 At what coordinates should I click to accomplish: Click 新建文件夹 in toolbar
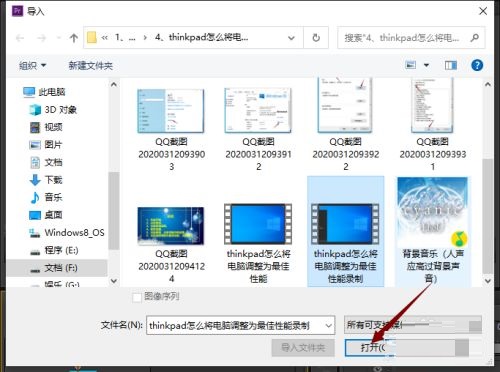[90, 65]
